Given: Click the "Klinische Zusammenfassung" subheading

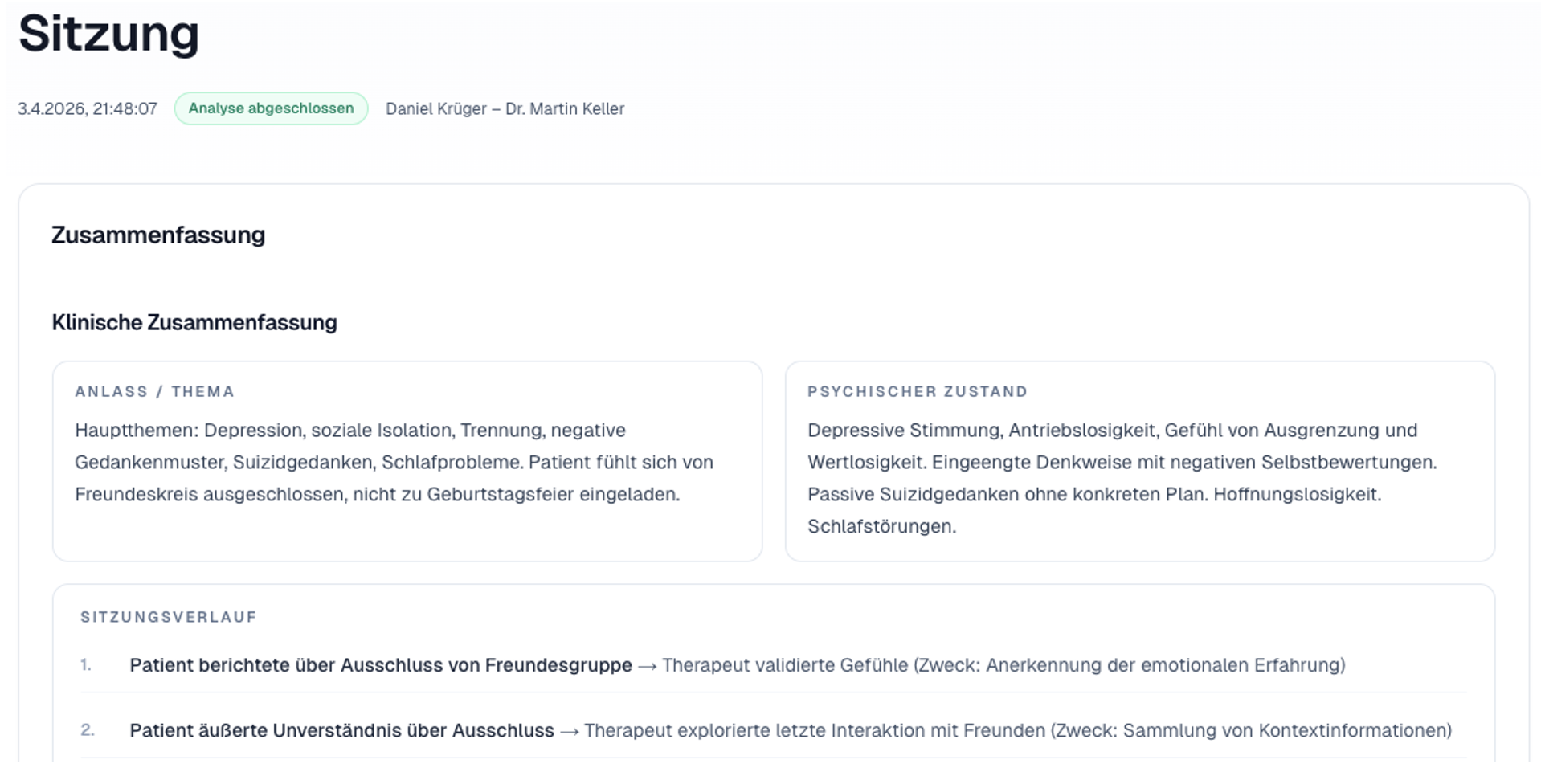Looking at the screenshot, I should pos(194,323).
